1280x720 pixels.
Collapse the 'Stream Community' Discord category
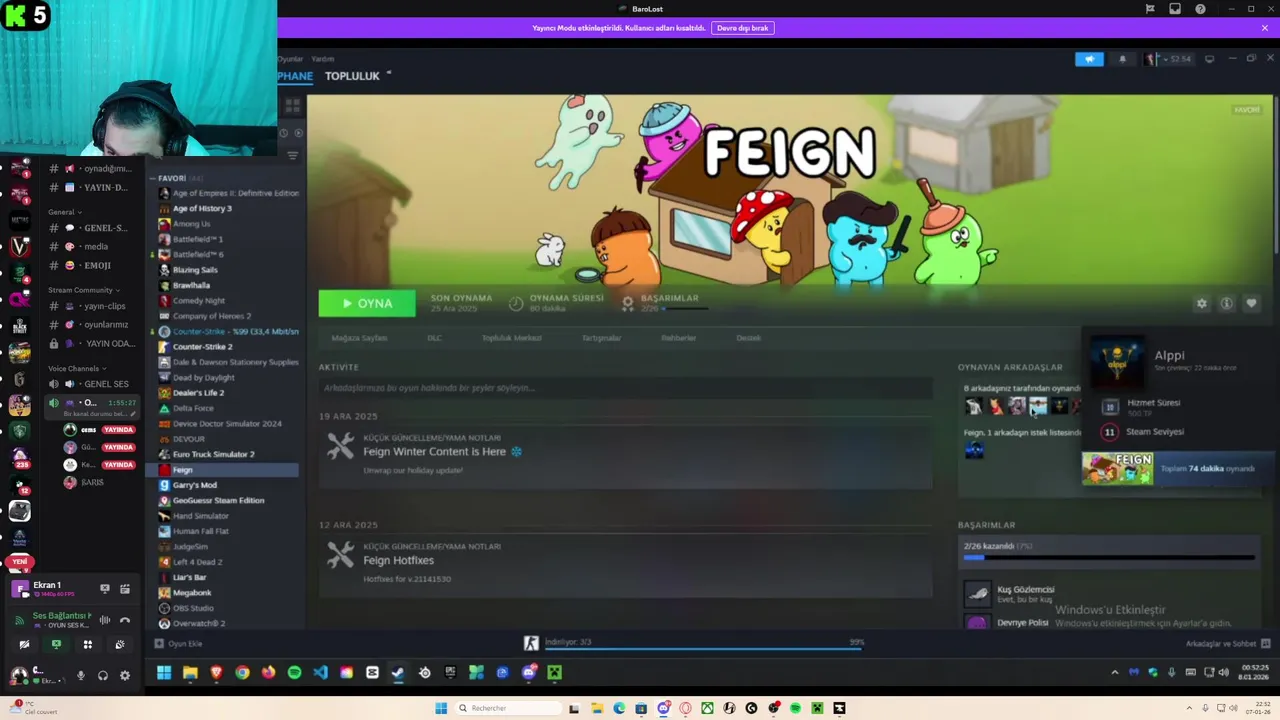coord(83,290)
